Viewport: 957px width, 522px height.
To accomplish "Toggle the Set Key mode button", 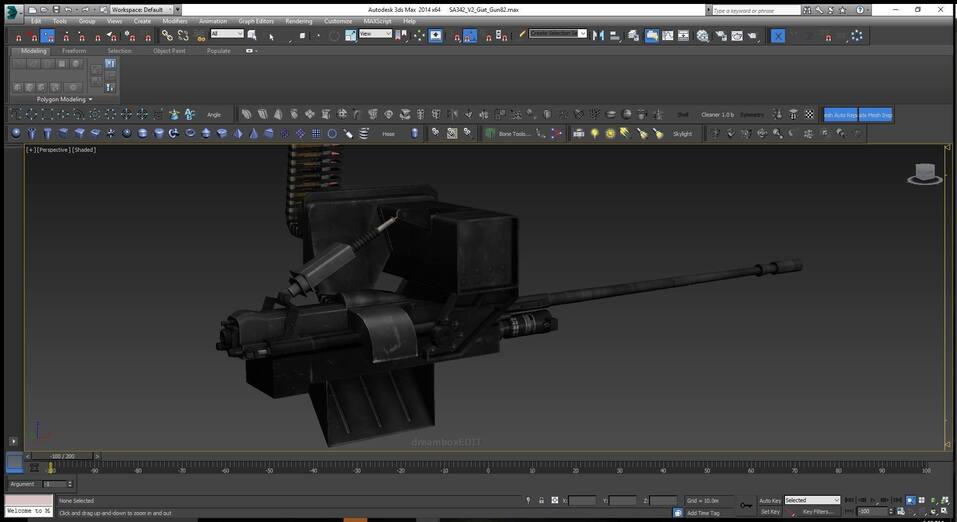I will coord(769,511).
